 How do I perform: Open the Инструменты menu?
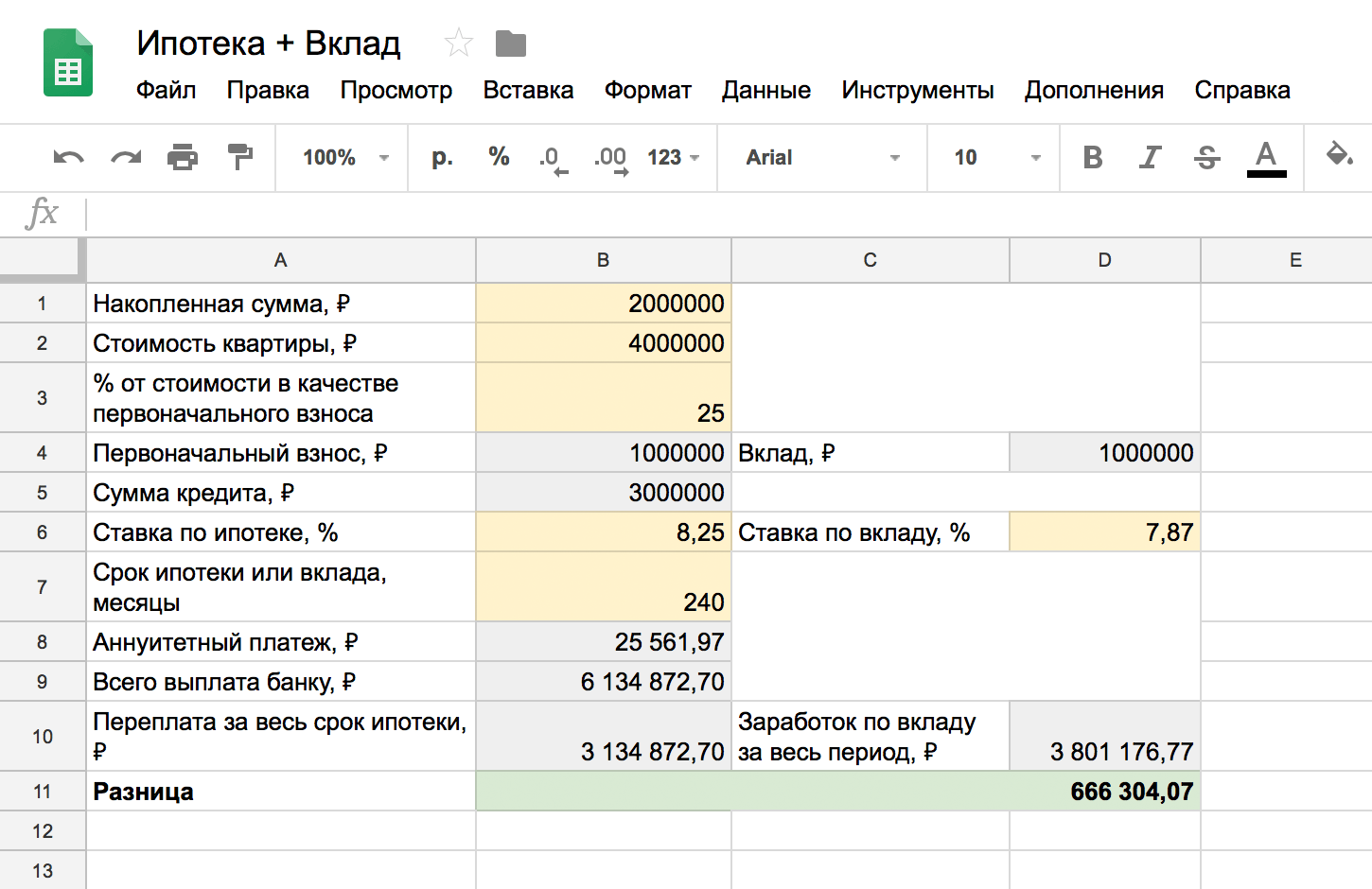pos(918,90)
